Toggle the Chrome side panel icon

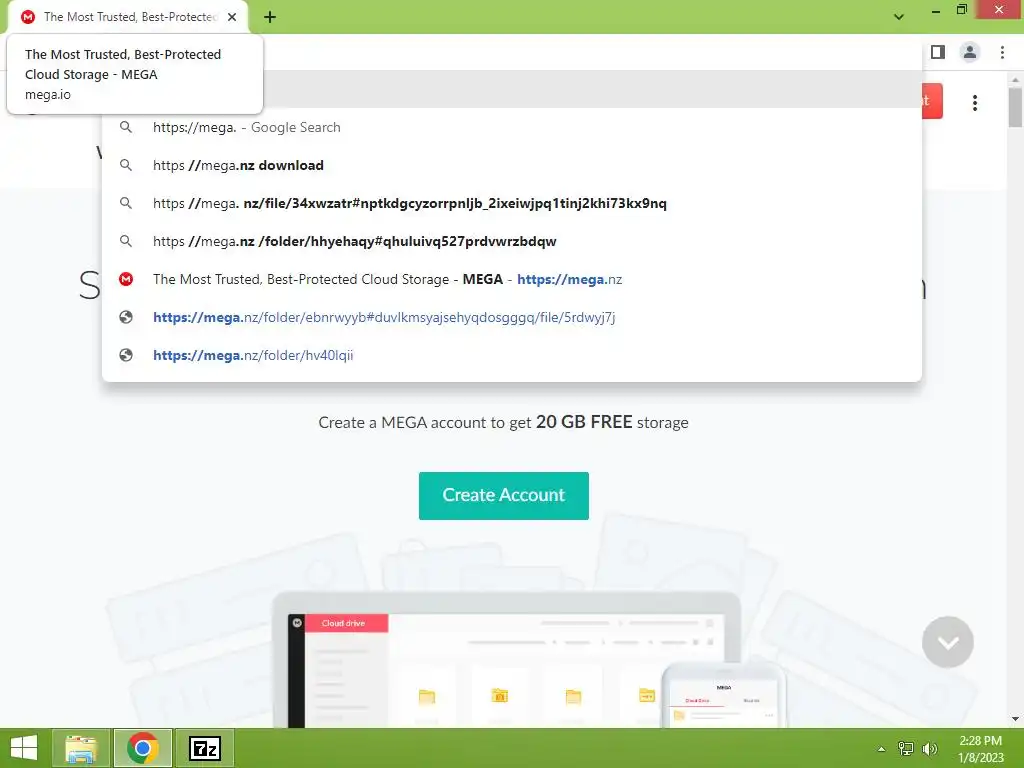(938, 52)
